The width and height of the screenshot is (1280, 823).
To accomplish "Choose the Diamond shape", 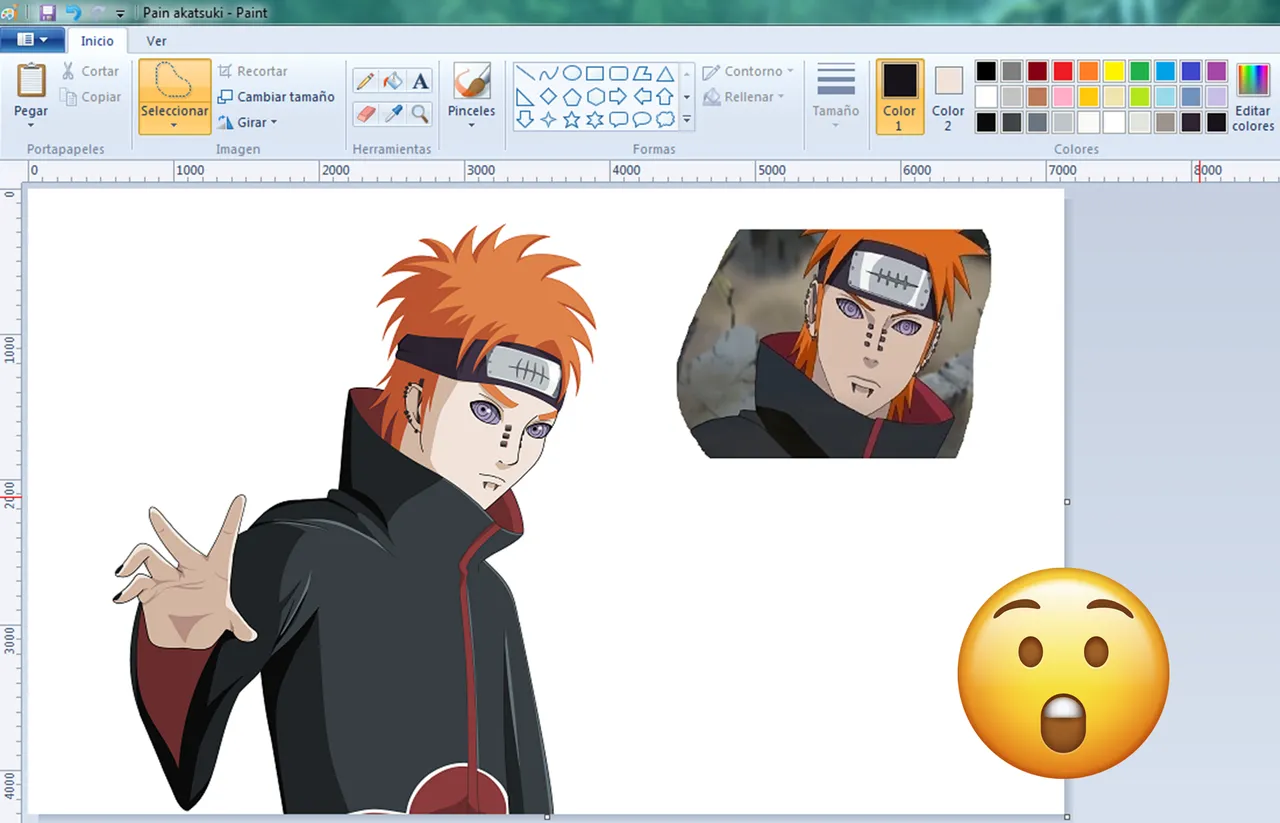I will point(548,97).
